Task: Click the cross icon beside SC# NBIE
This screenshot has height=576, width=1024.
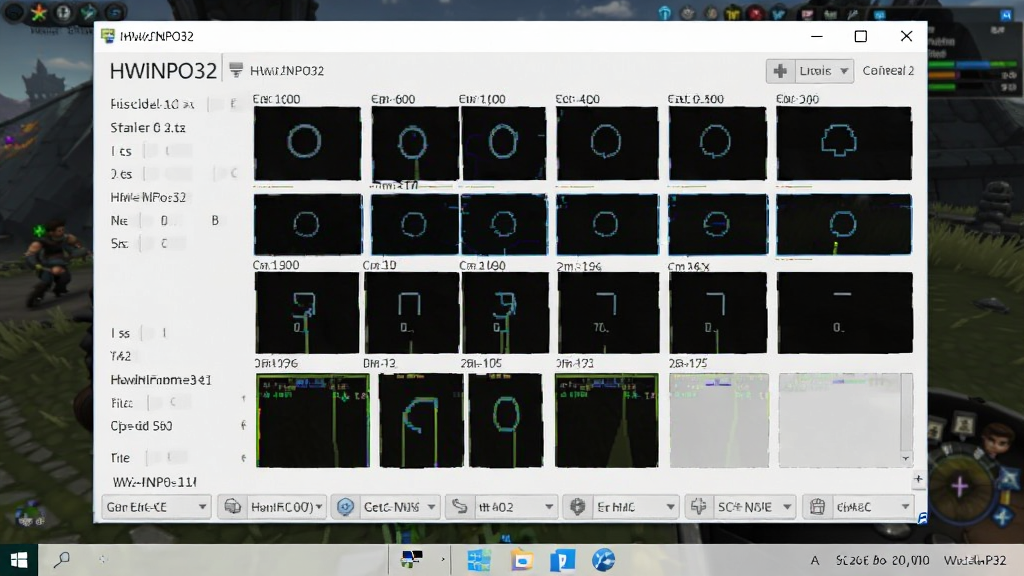Action: click(699, 507)
